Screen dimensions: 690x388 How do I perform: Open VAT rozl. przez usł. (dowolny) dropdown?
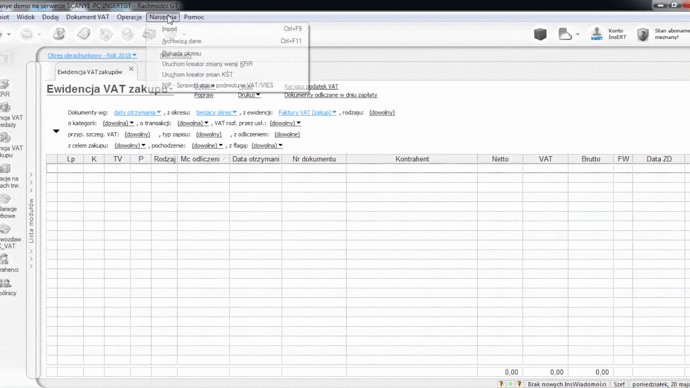tap(285, 123)
